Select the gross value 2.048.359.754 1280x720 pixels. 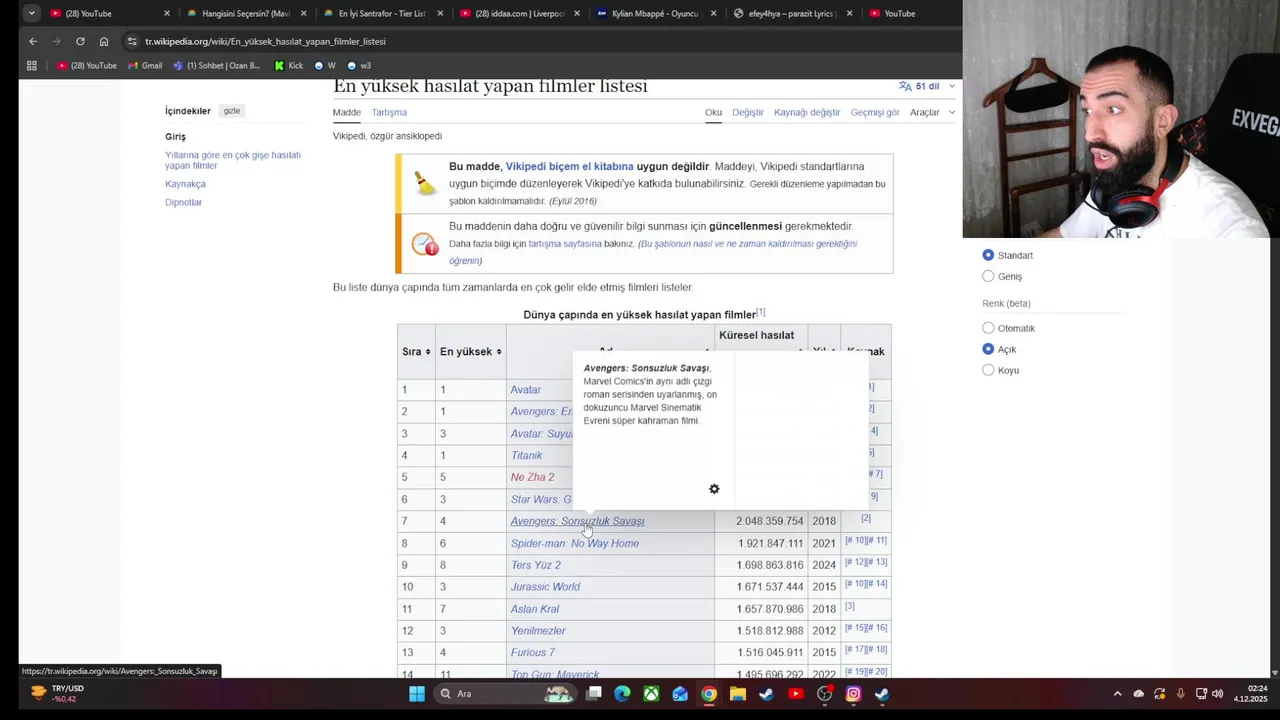[770, 521]
